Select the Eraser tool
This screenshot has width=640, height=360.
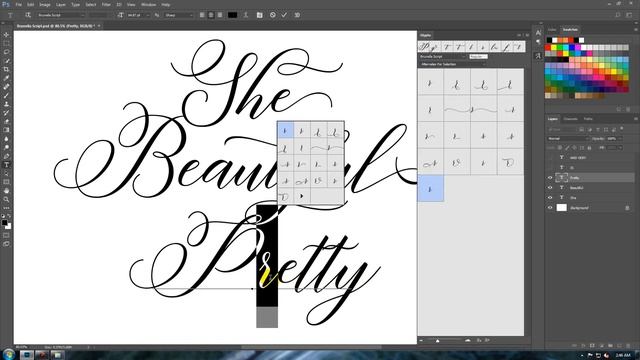[6, 121]
